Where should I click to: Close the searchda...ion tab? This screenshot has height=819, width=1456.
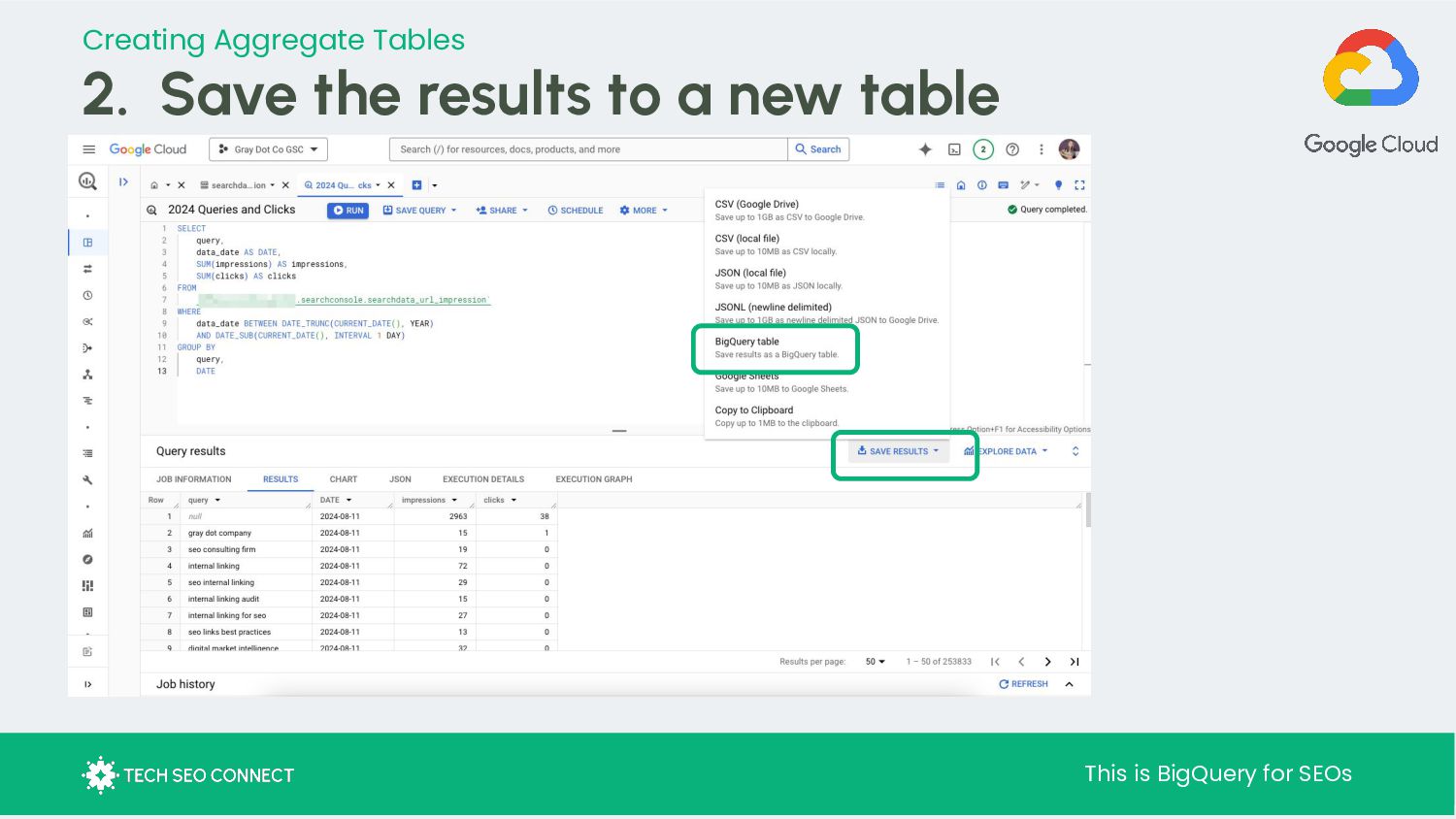pos(285,185)
